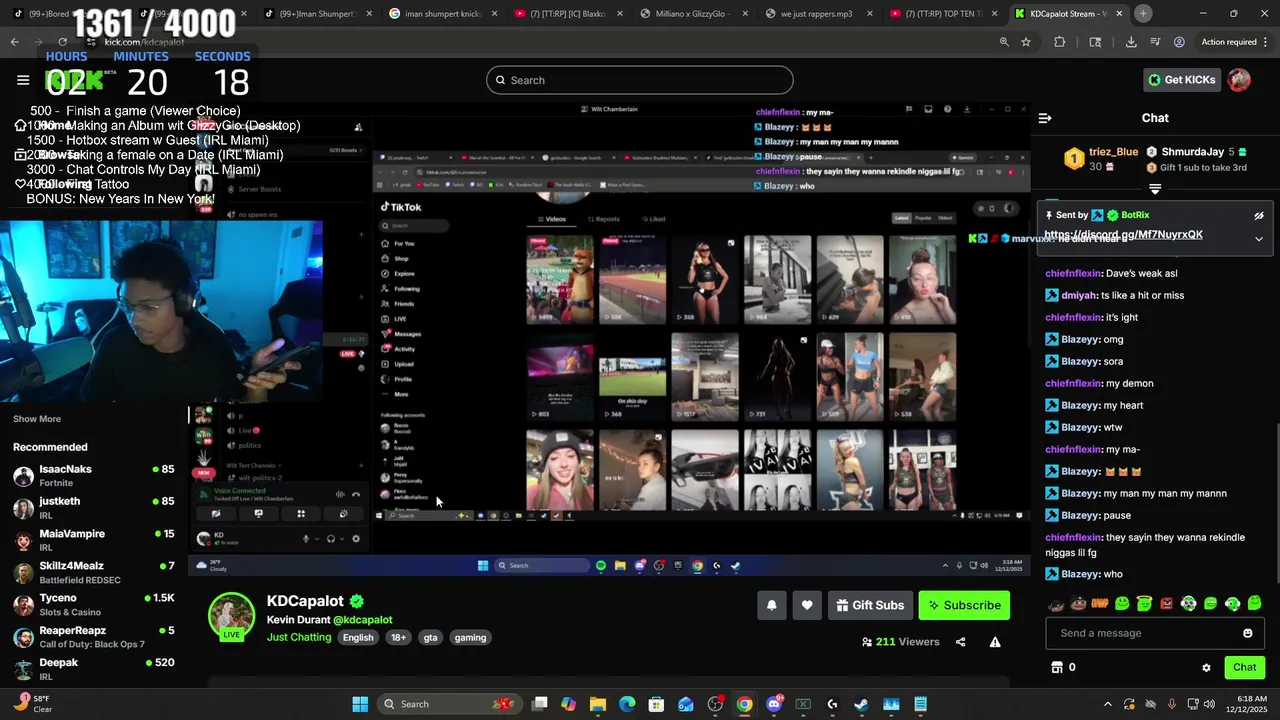Open the chat shop icon

1056,667
